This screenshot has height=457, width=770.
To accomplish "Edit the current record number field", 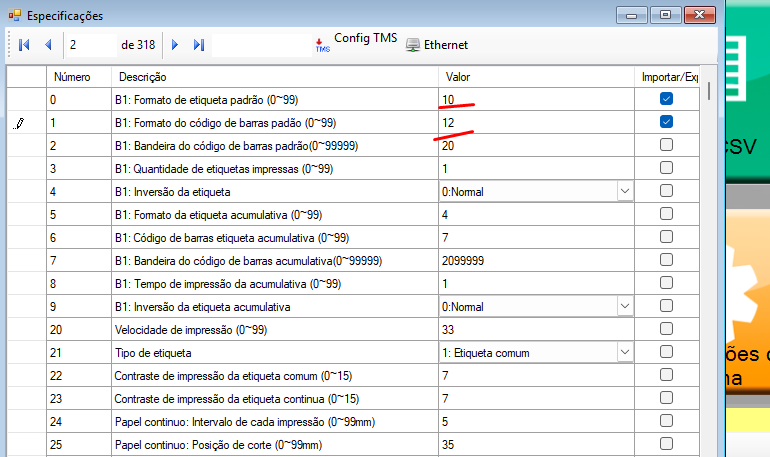I will click(x=90, y=45).
